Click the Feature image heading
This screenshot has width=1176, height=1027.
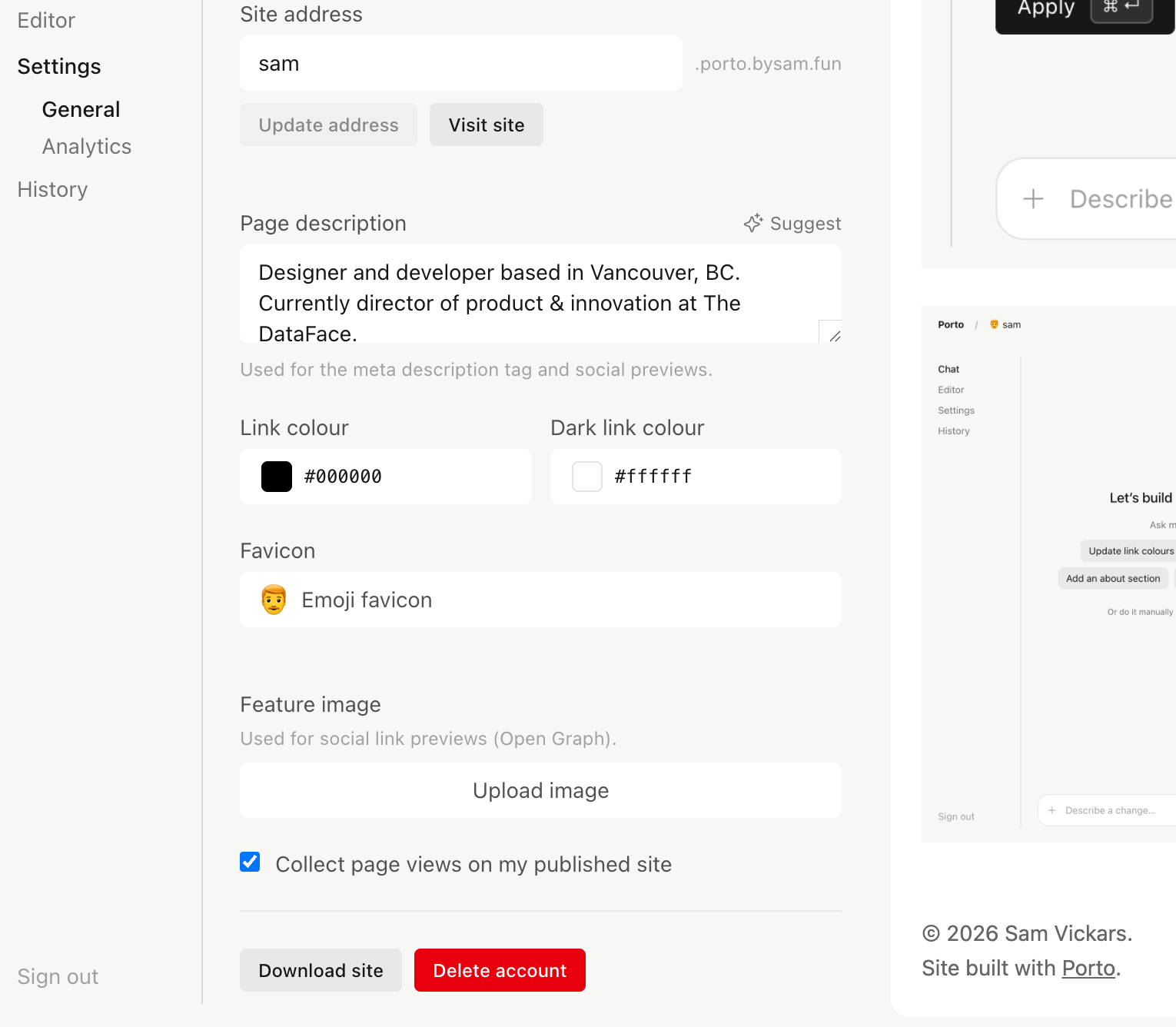(x=311, y=705)
